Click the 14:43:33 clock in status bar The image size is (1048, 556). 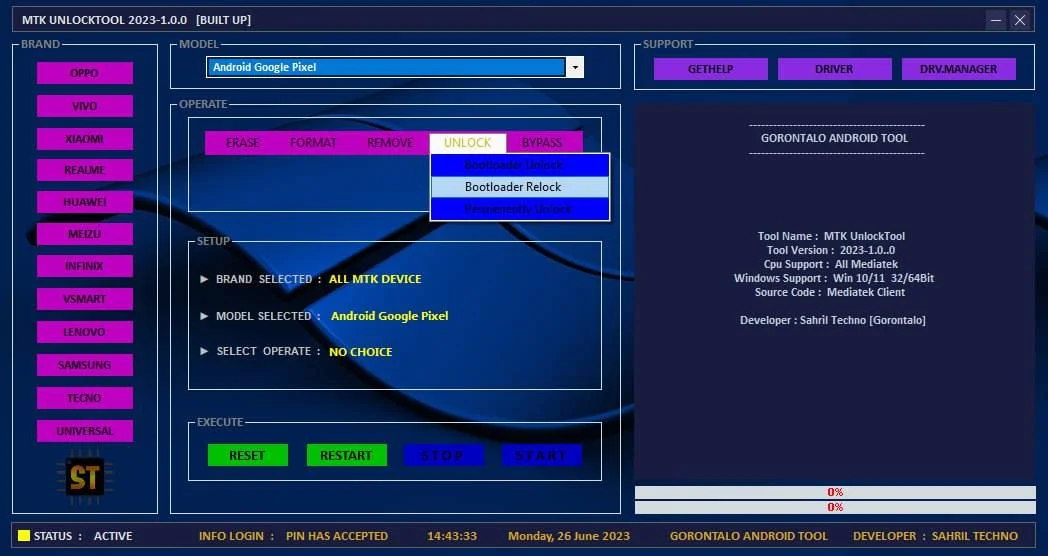point(452,536)
